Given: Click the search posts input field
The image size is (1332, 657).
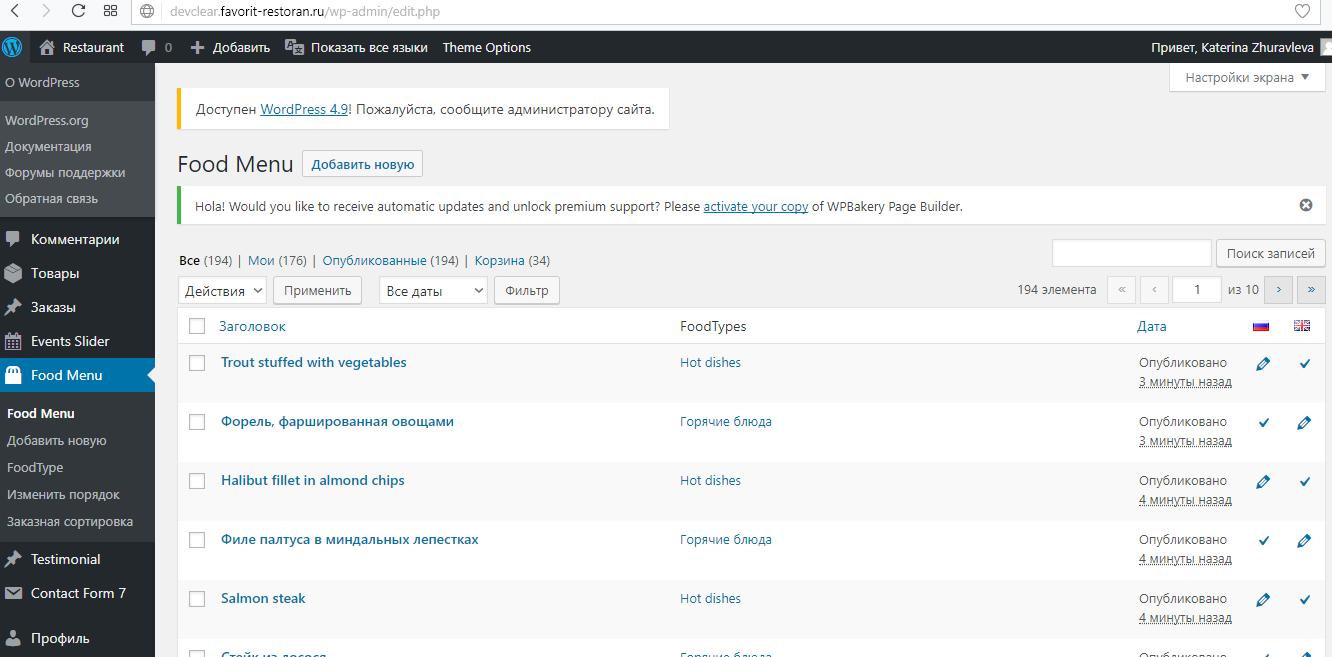Looking at the screenshot, I should click(x=1131, y=253).
